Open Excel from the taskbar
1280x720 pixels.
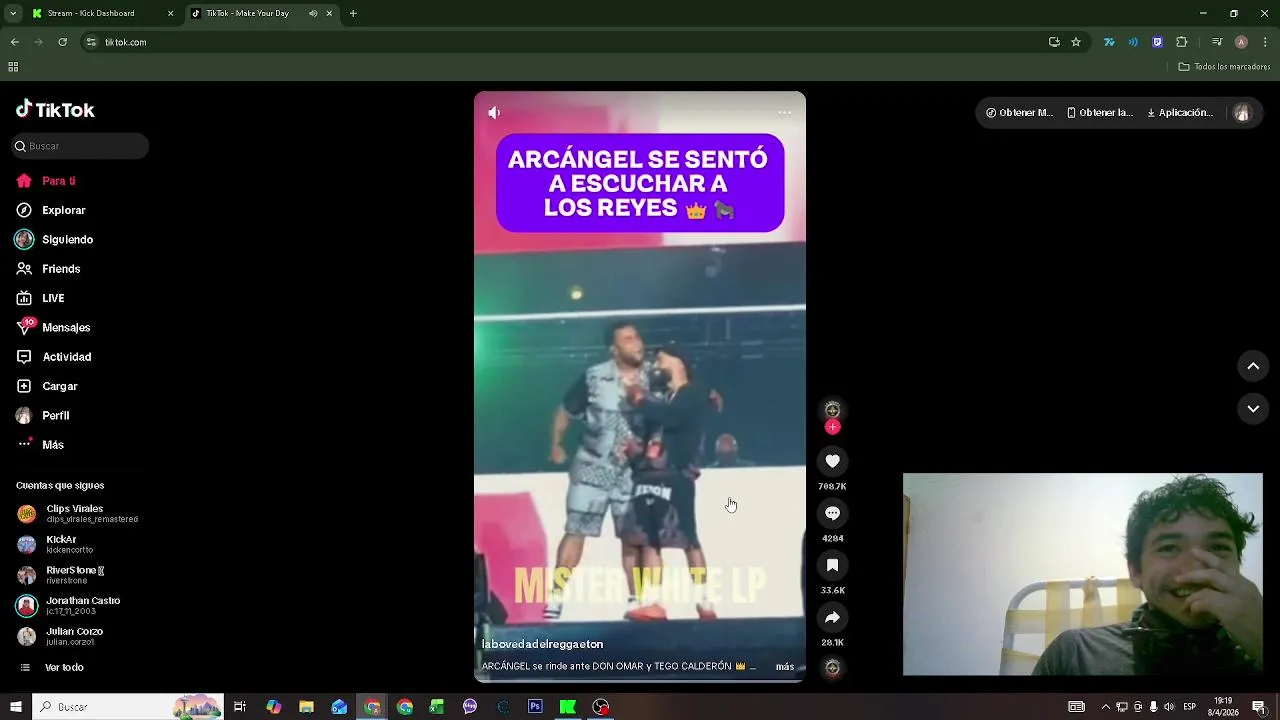click(437, 707)
